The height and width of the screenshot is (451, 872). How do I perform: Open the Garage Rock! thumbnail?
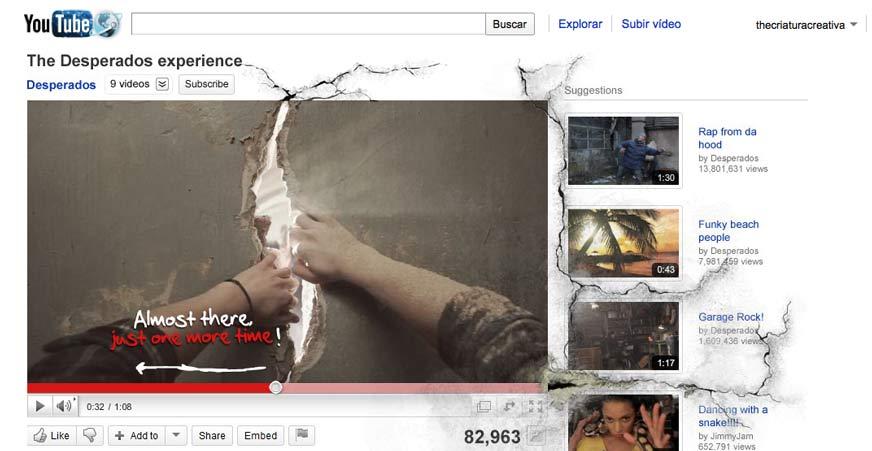coord(623,336)
